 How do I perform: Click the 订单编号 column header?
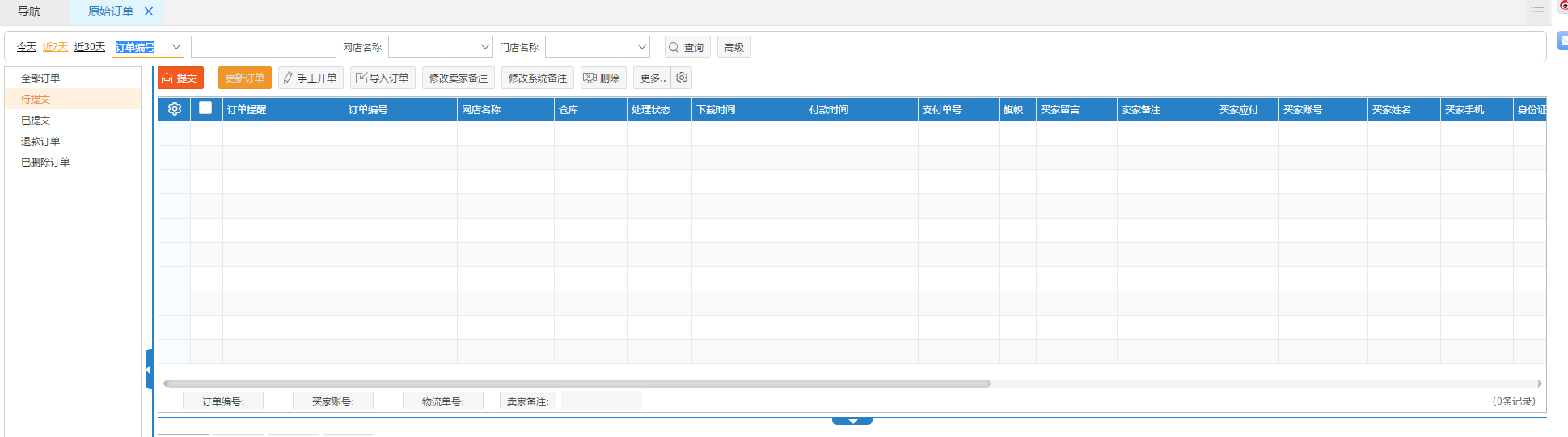400,109
